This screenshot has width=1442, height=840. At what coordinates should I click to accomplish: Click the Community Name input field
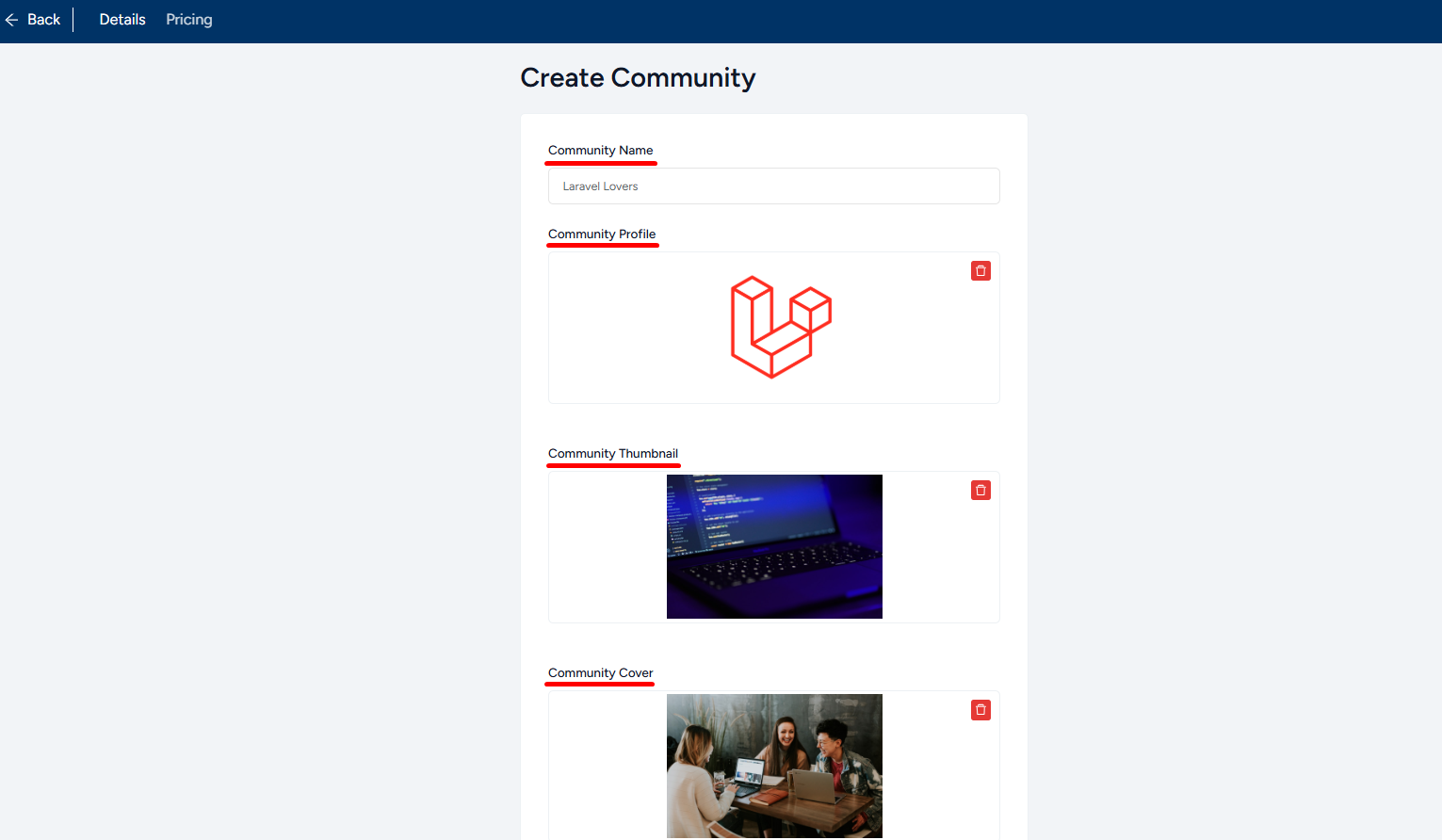point(773,186)
